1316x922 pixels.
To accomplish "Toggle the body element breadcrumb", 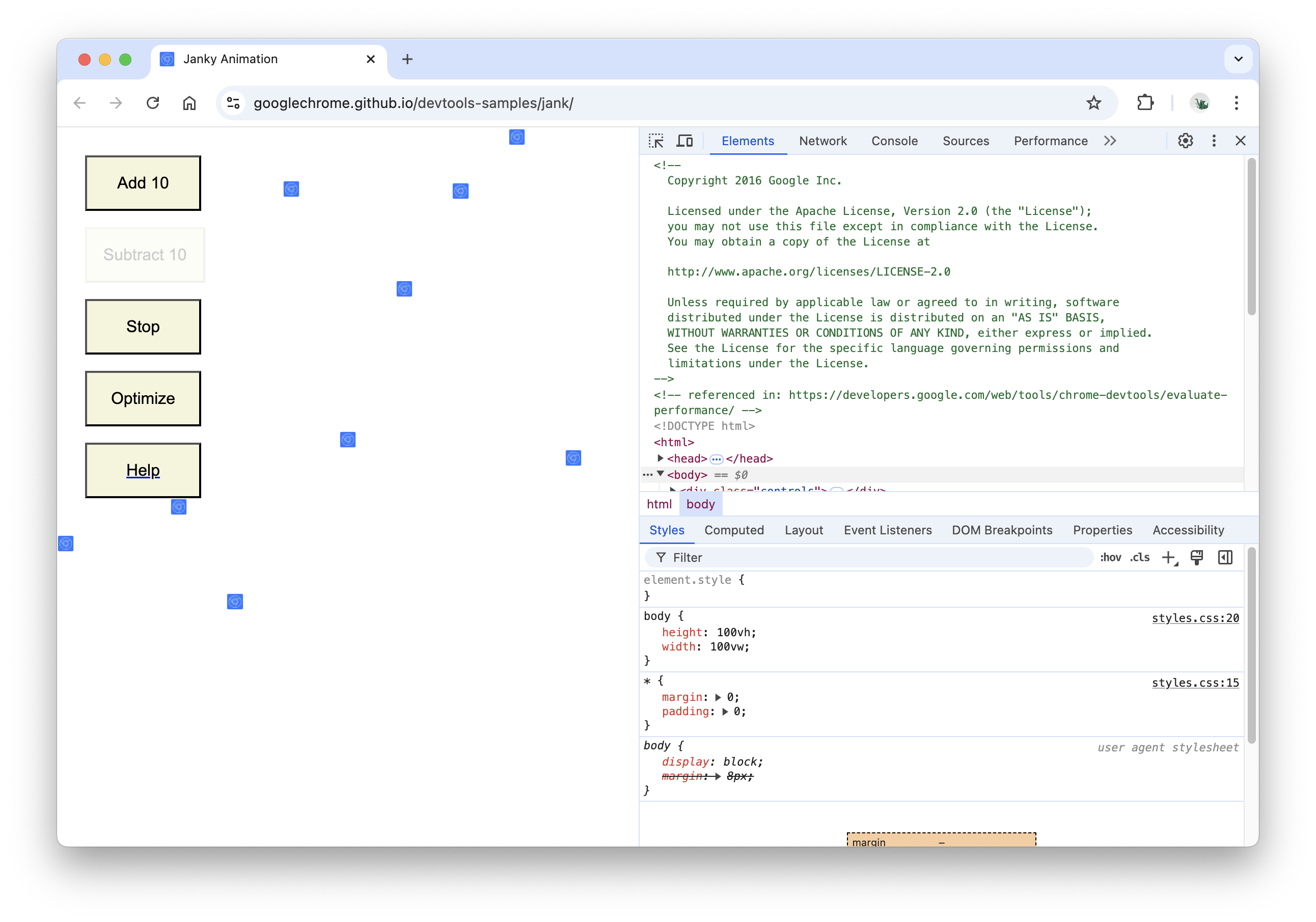I will pos(700,504).
